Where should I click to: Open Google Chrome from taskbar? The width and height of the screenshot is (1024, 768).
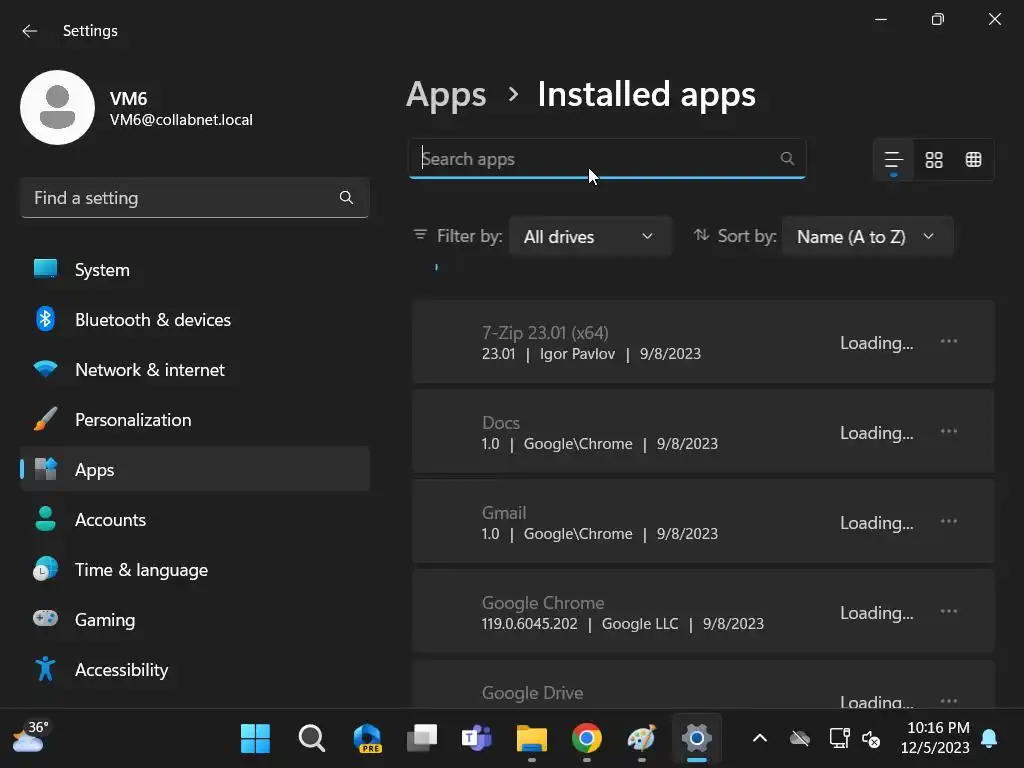[x=586, y=739]
